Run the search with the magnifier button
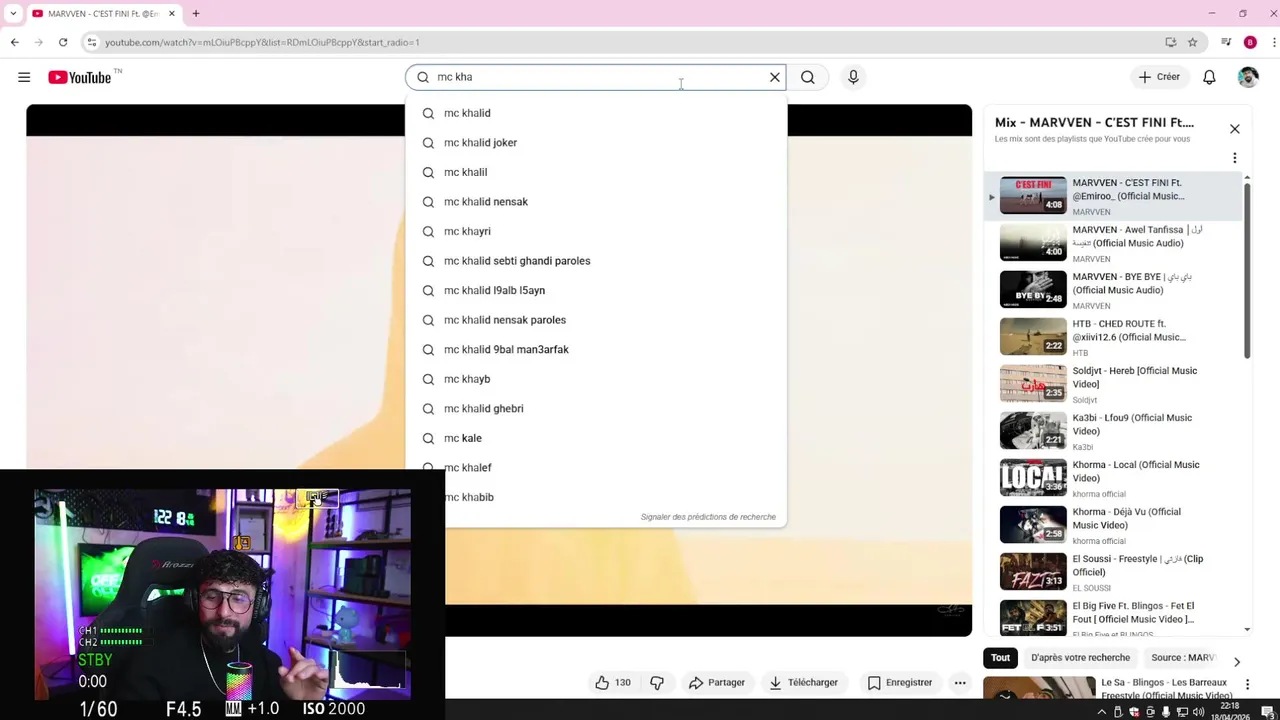This screenshot has width=1280, height=720. pos(808,77)
